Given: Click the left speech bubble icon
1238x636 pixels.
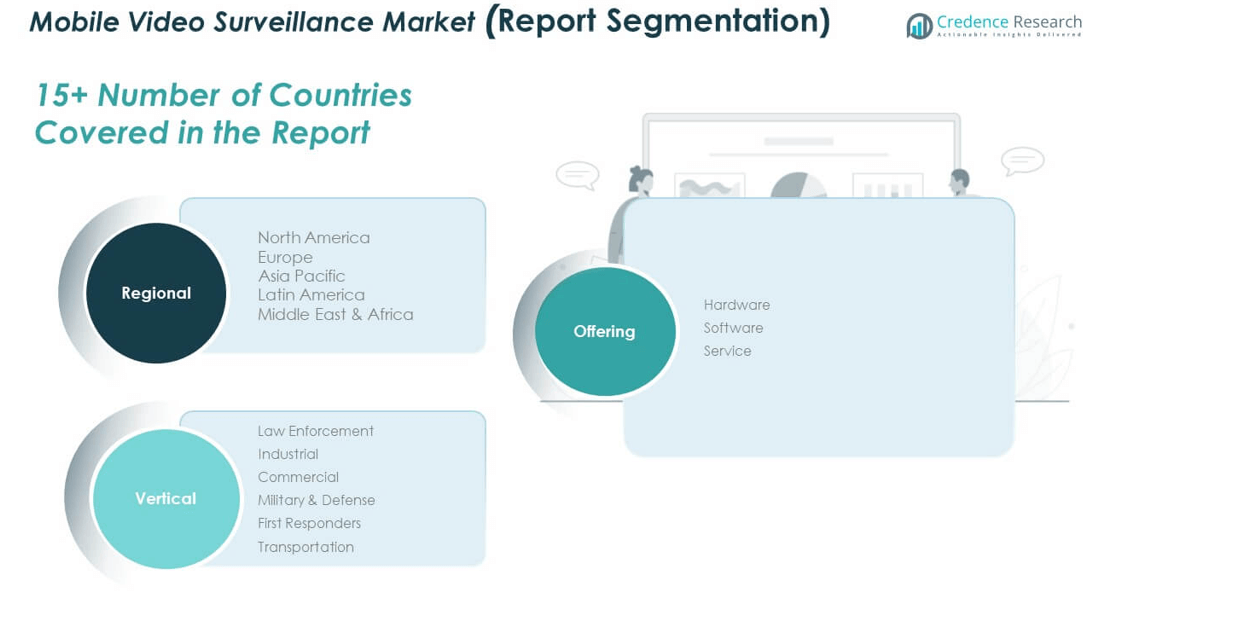Looking at the screenshot, I should 577,175.
